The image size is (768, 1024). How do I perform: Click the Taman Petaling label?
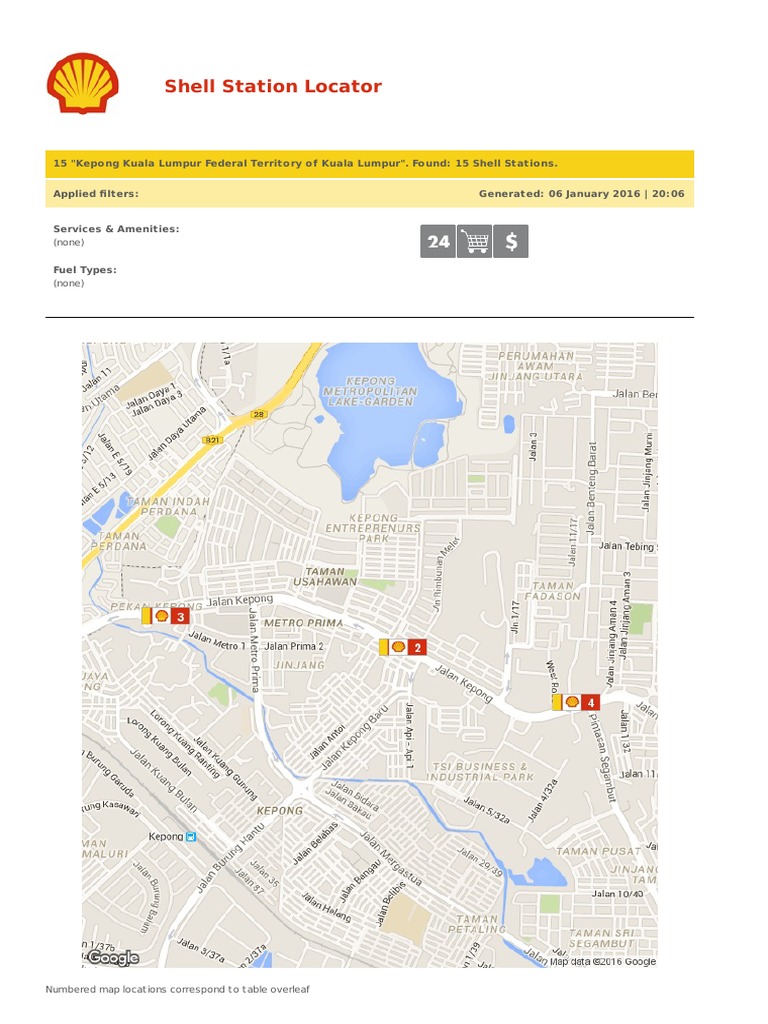(x=477, y=924)
